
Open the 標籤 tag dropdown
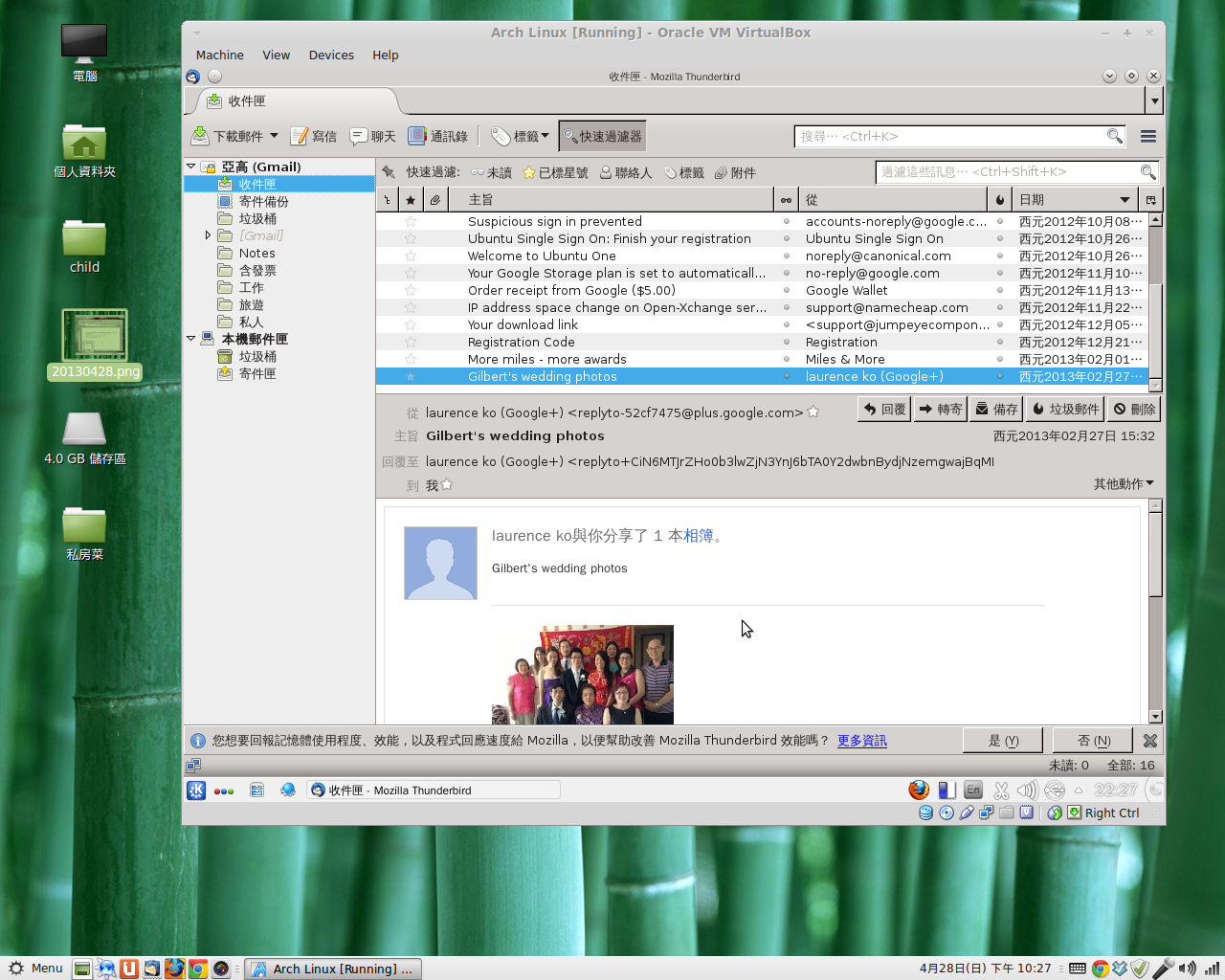click(x=520, y=136)
